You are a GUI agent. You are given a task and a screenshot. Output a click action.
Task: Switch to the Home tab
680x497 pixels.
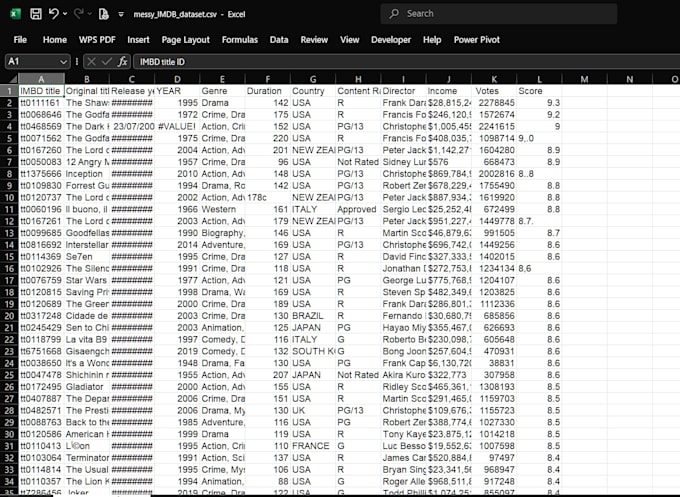click(x=55, y=40)
